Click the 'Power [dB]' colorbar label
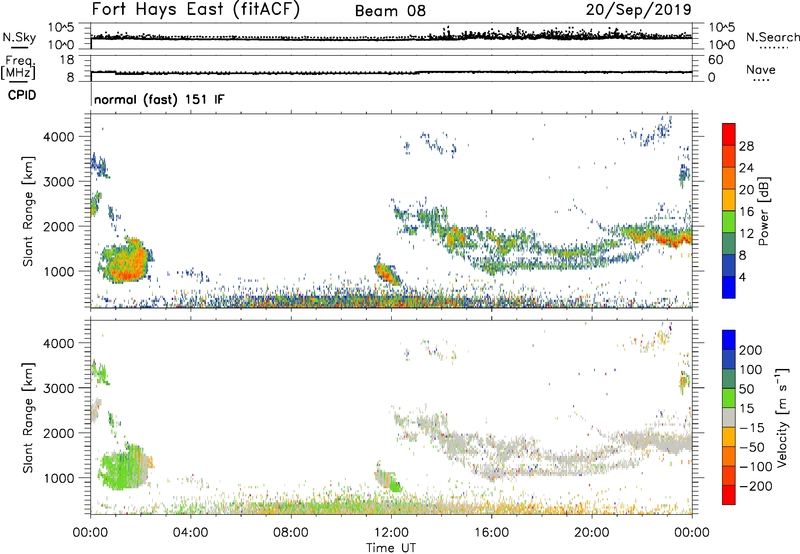800x554 pixels. pyautogui.click(x=763, y=211)
